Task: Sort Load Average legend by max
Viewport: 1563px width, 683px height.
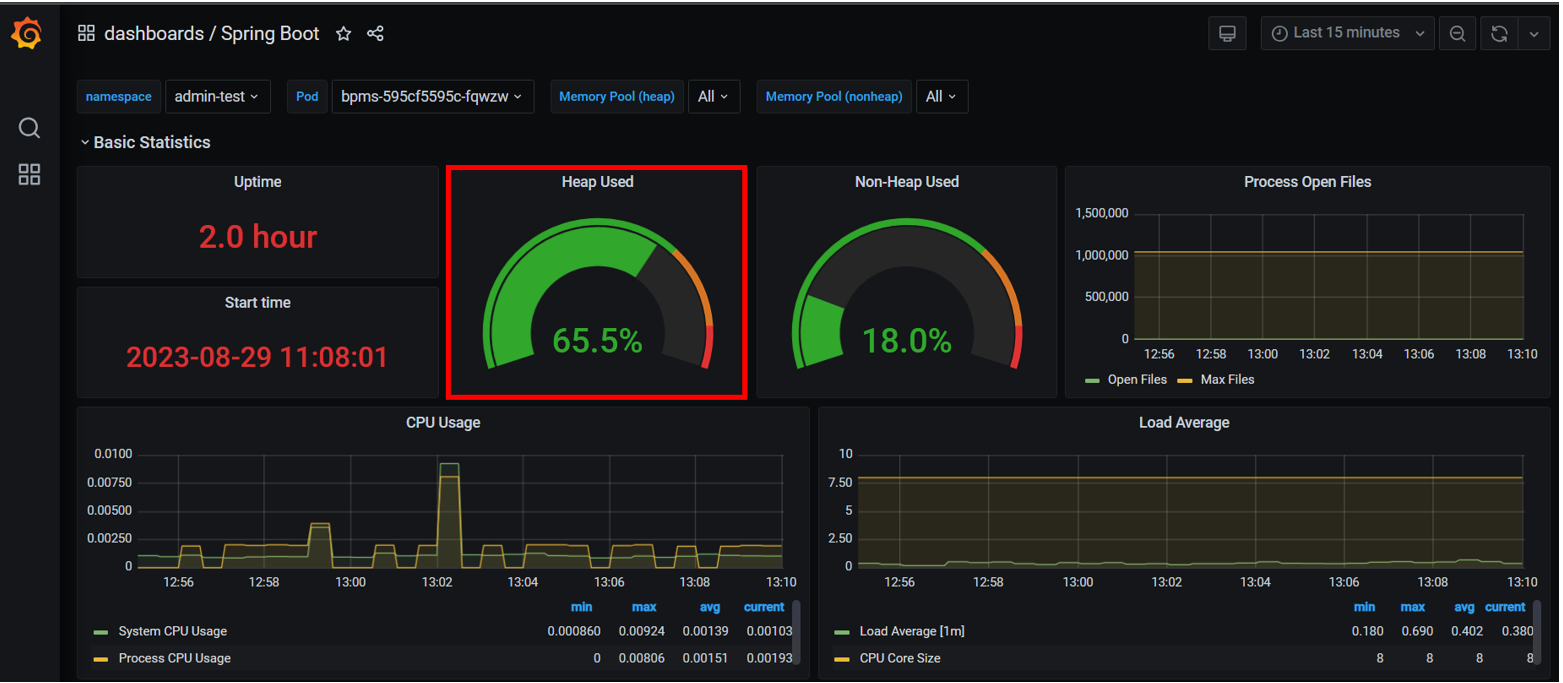Action: 1413,607
